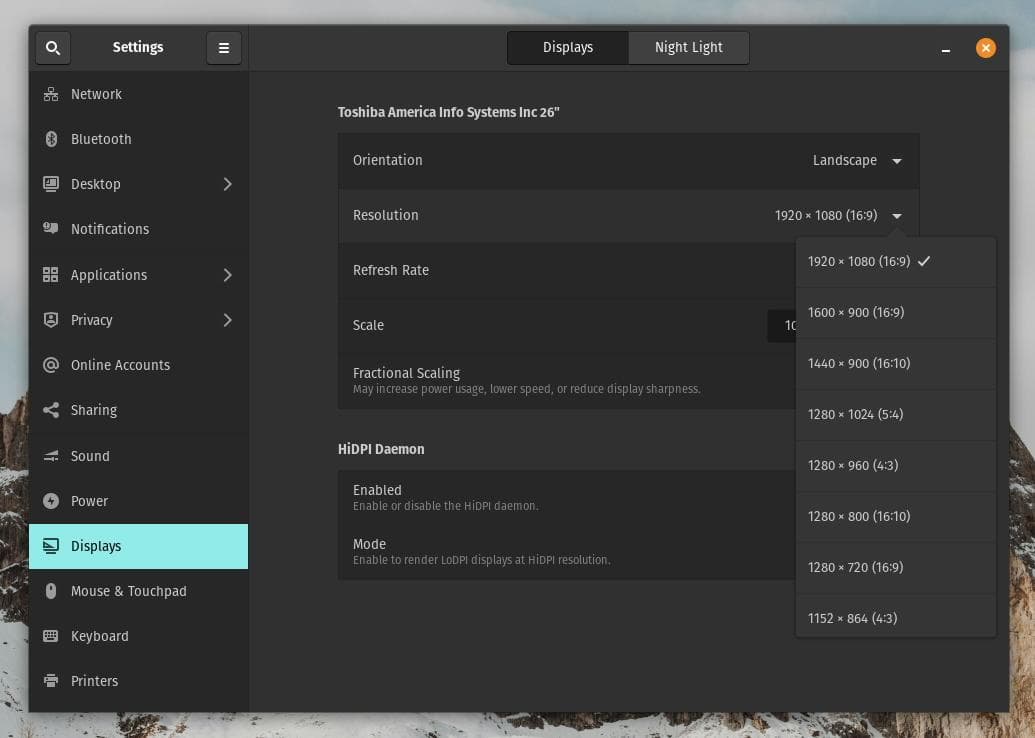Open Bluetooth settings

(x=139, y=139)
